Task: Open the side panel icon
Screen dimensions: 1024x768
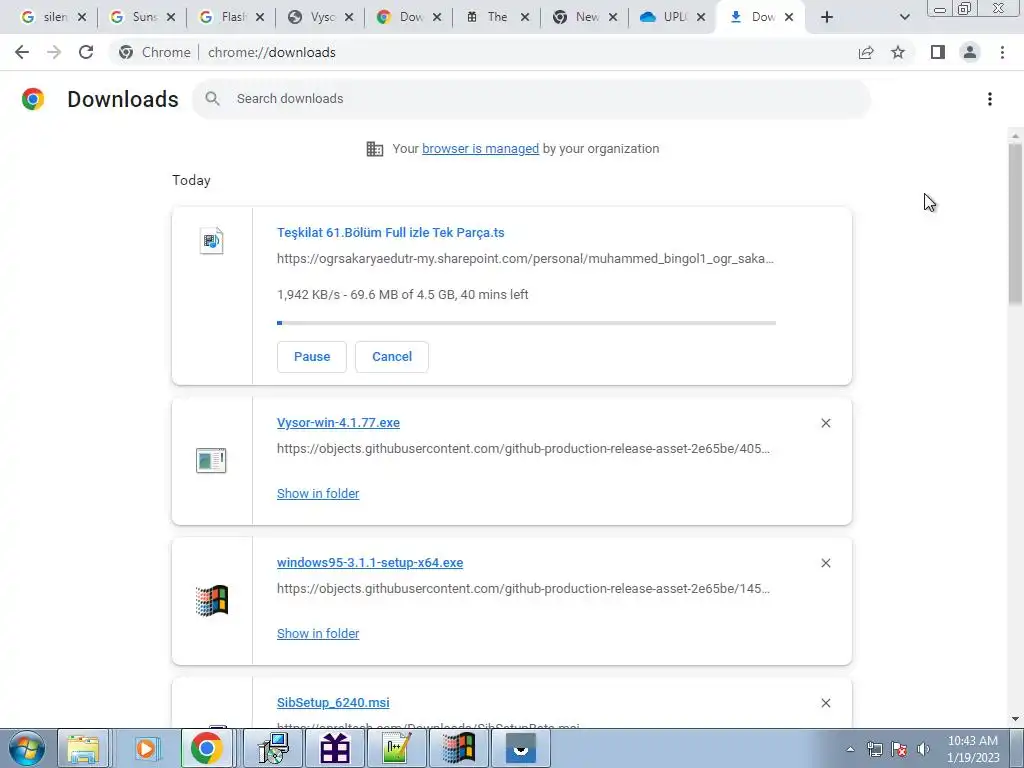Action: coord(938,52)
